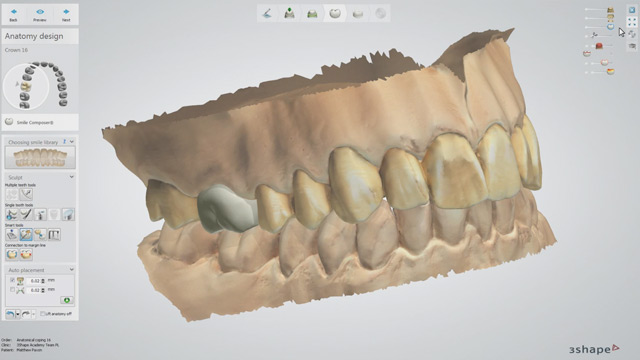The height and width of the screenshot is (360, 640).
Task: Toggle the first auto placement checkbox
Action: [12, 280]
